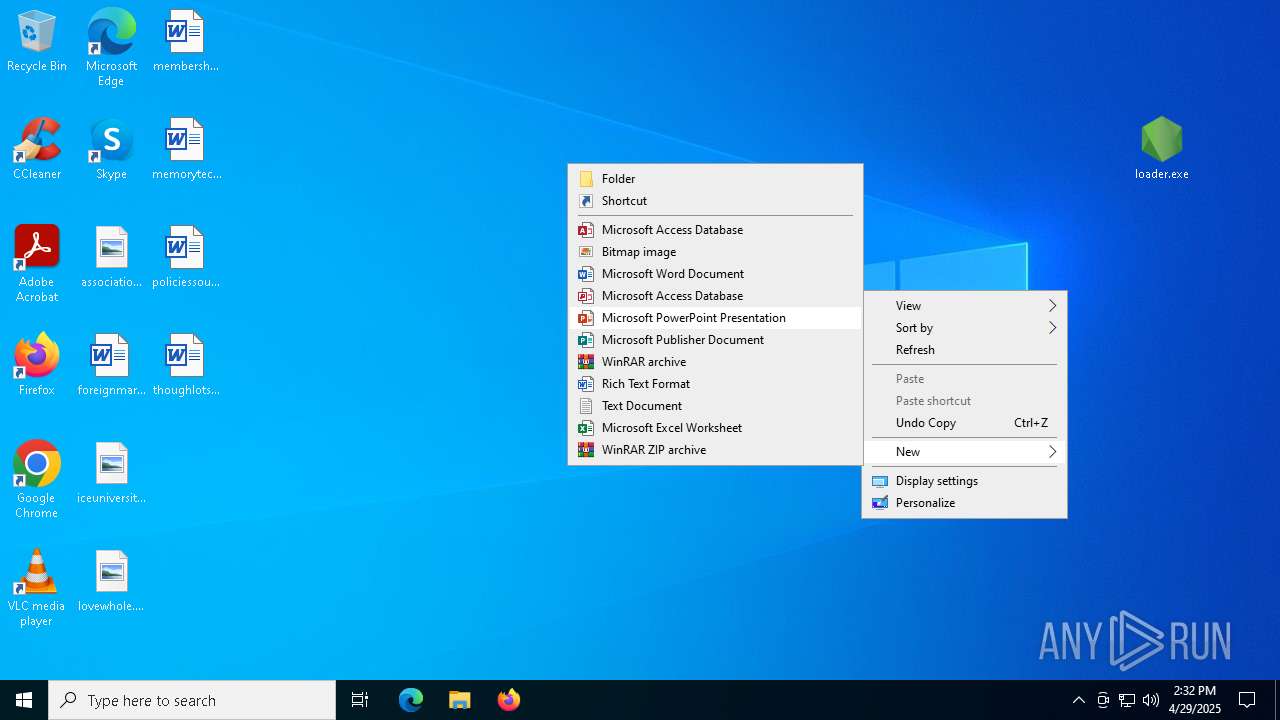
Task: Open the Windows Start menu
Action: (x=24, y=700)
